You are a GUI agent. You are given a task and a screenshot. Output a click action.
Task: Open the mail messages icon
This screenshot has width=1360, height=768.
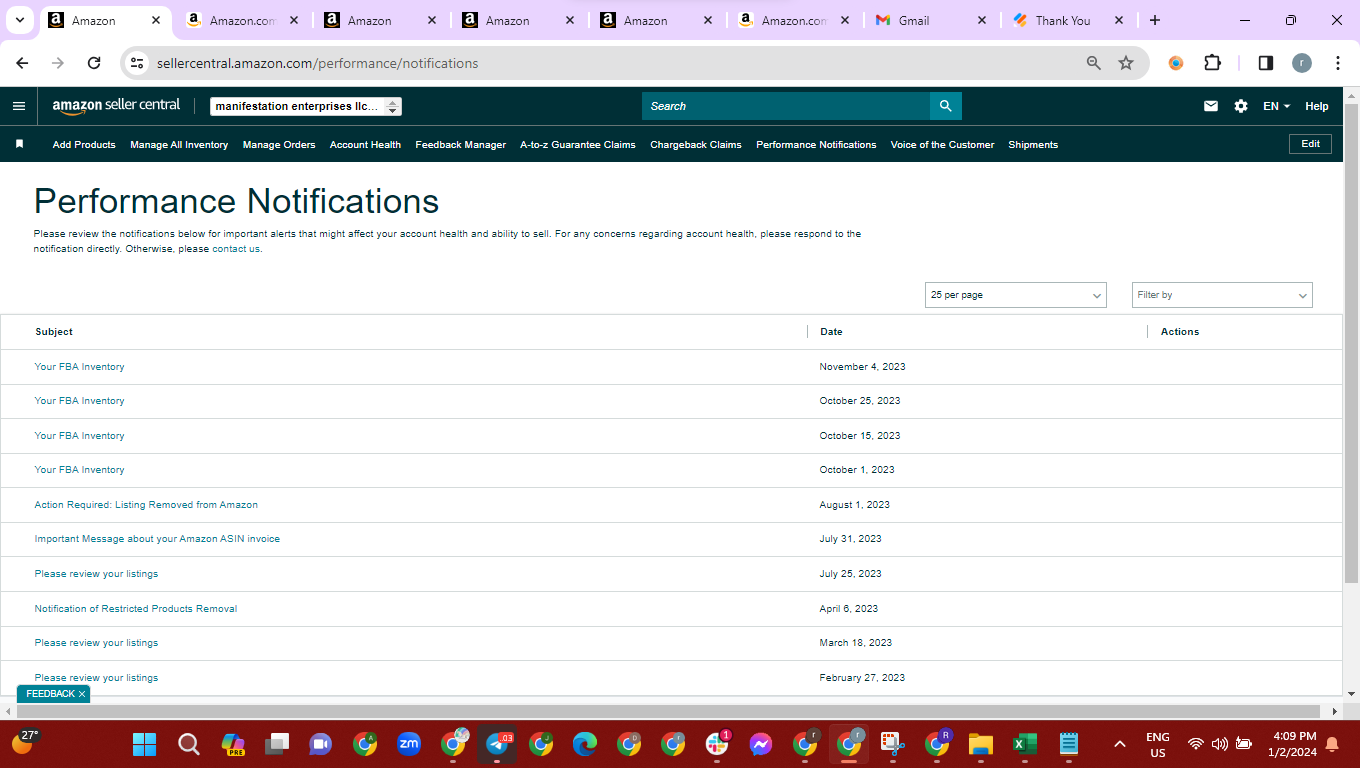click(1211, 106)
